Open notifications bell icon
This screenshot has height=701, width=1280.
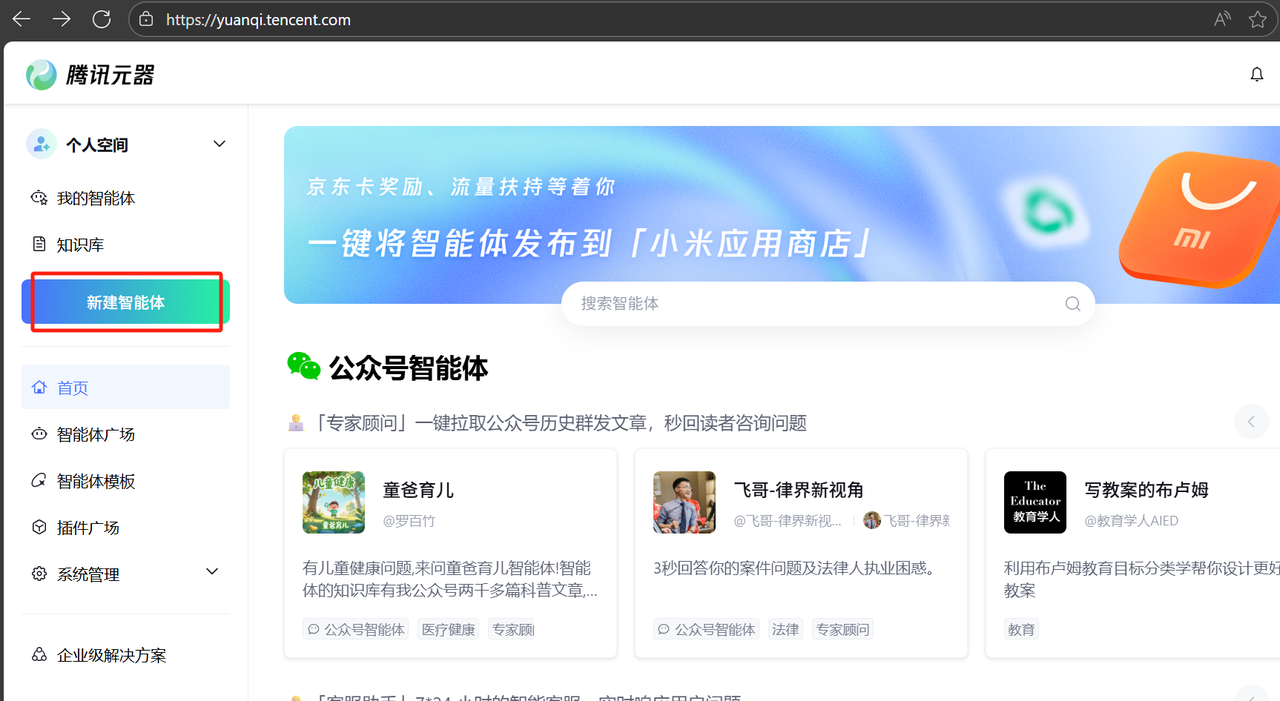click(1257, 75)
